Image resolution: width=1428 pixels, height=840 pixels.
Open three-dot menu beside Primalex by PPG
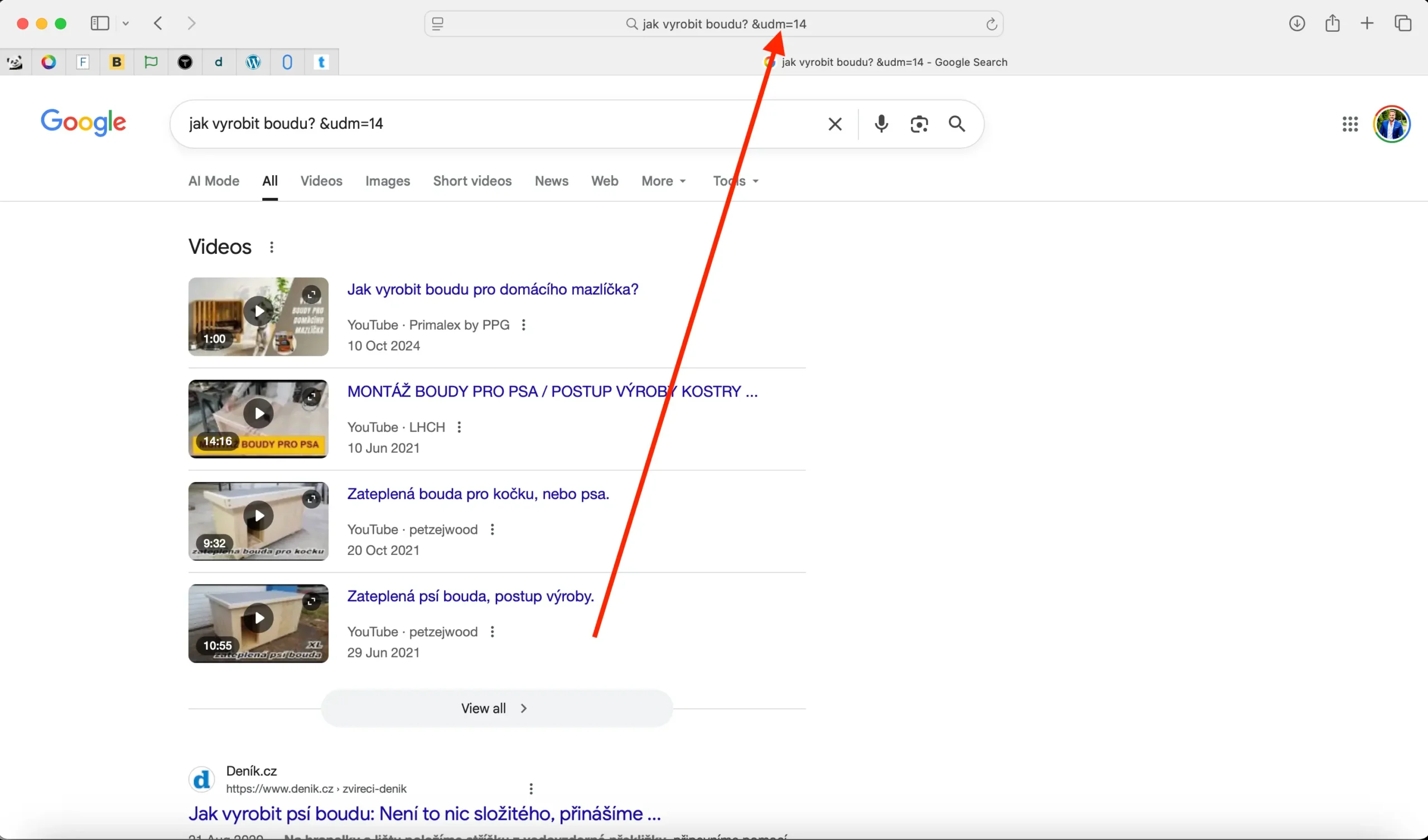523,325
